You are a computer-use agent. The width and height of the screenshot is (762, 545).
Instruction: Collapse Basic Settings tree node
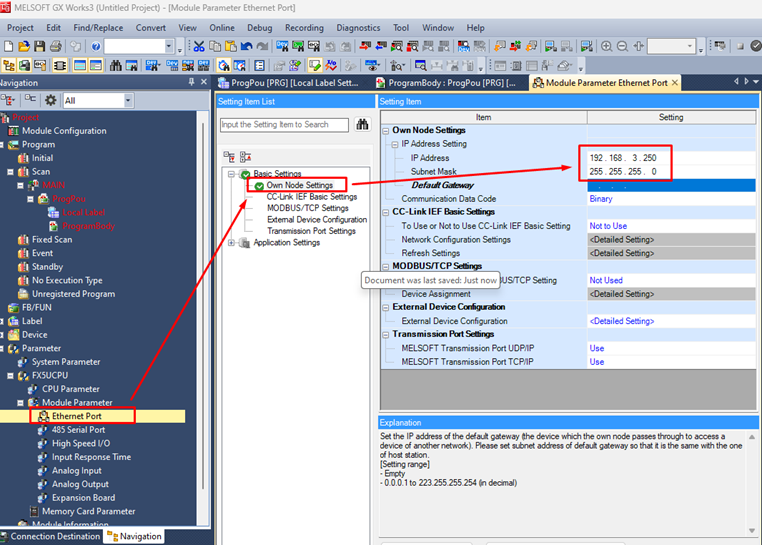[x=231, y=174]
